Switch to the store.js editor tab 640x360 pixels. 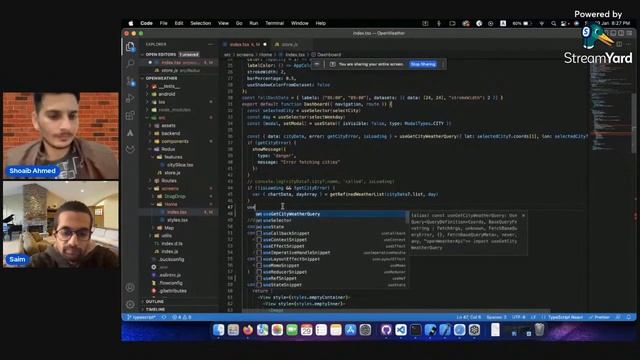pos(289,44)
